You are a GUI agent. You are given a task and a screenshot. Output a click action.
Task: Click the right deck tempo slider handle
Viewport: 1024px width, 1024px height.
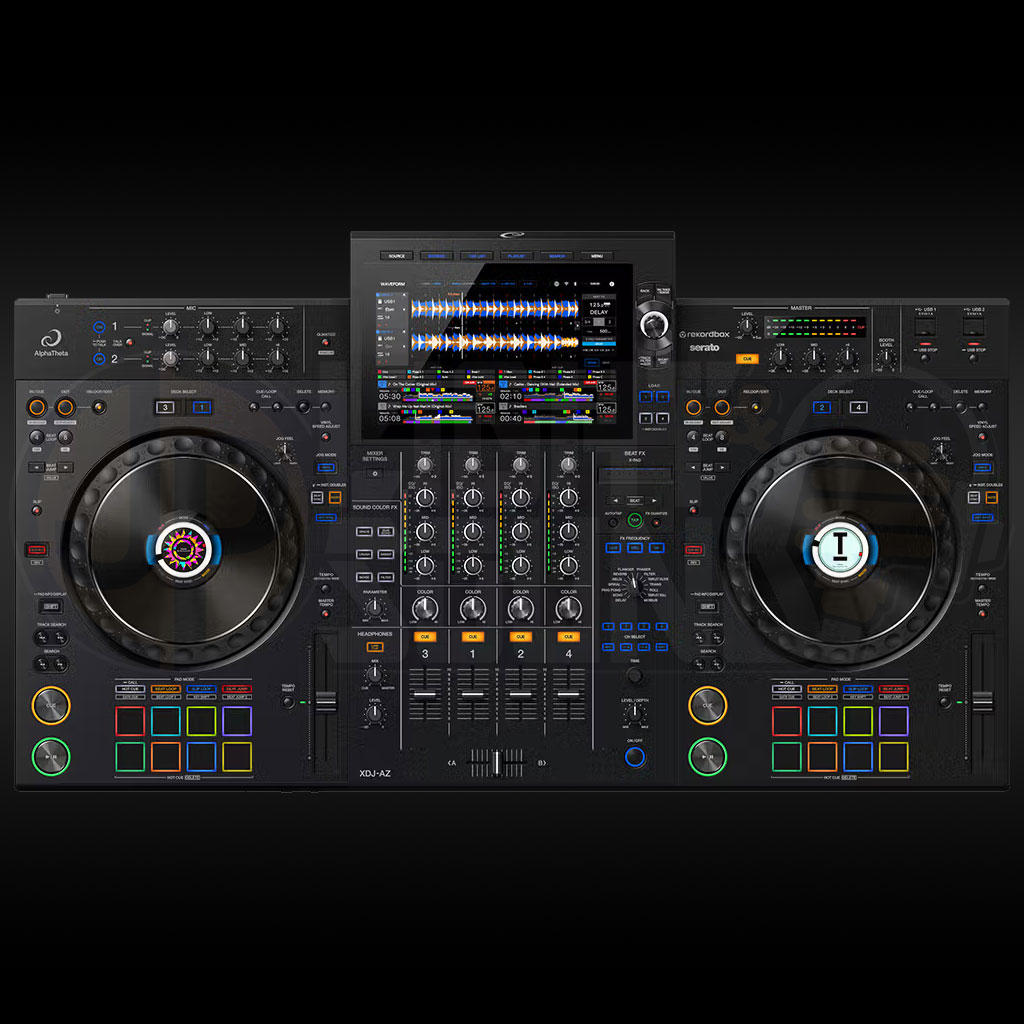coord(982,702)
